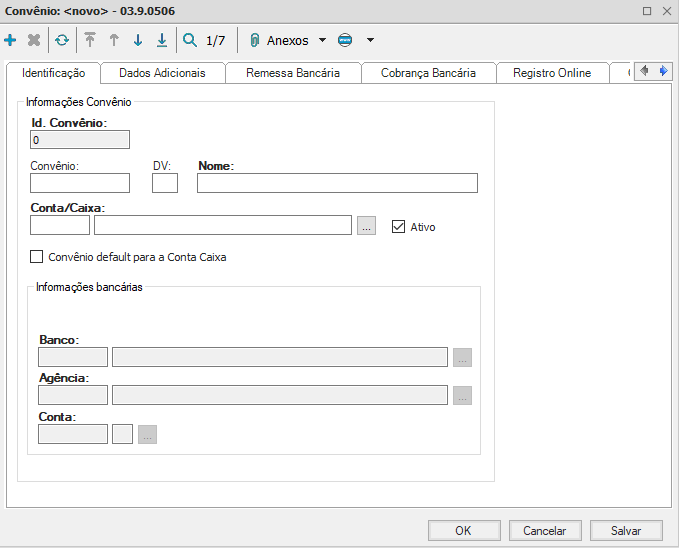Switch to Dados Adicionais tab

click(162, 73)
